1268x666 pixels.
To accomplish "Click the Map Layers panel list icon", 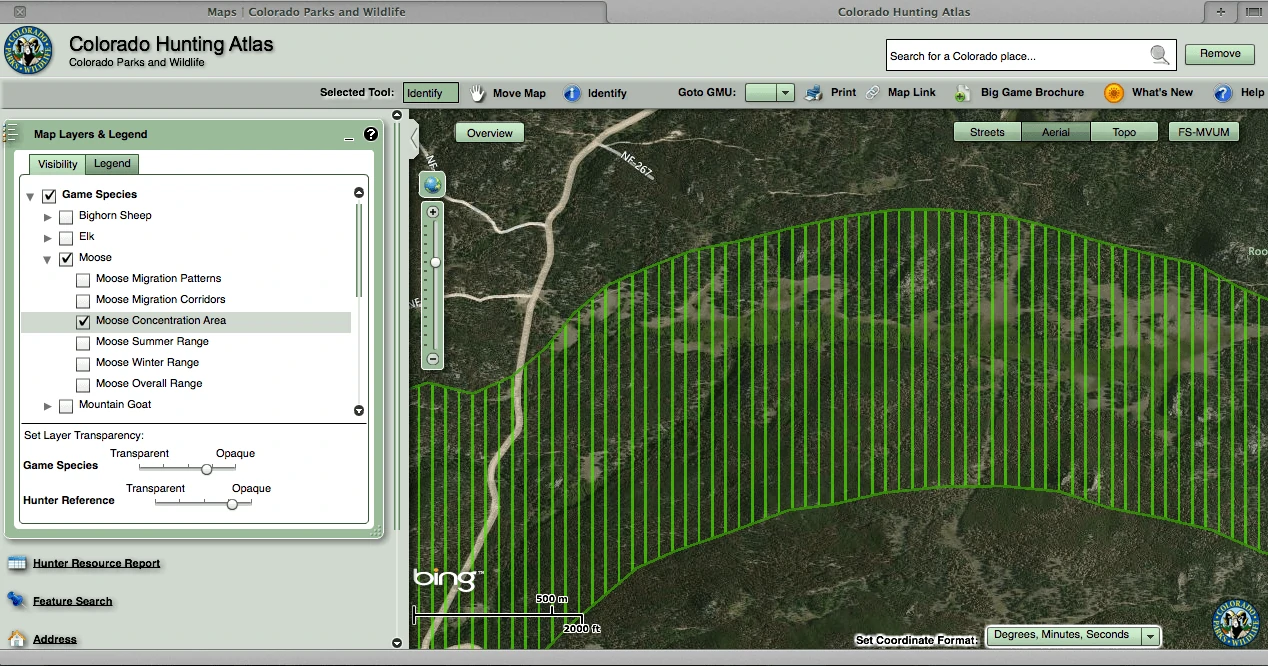I will tap(11, 133).
